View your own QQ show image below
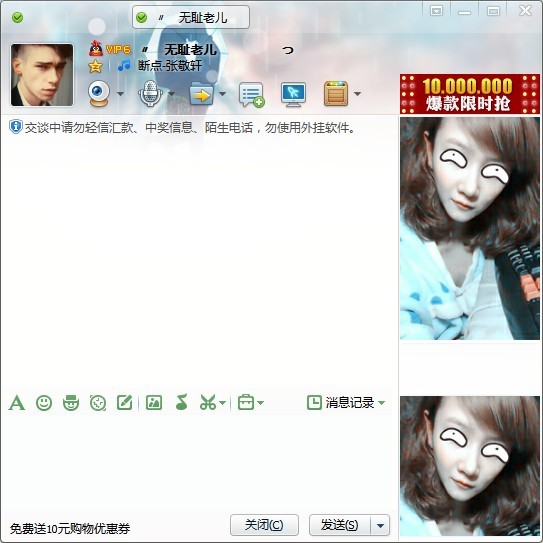This screenshot has width=543, height=543. 470,466
